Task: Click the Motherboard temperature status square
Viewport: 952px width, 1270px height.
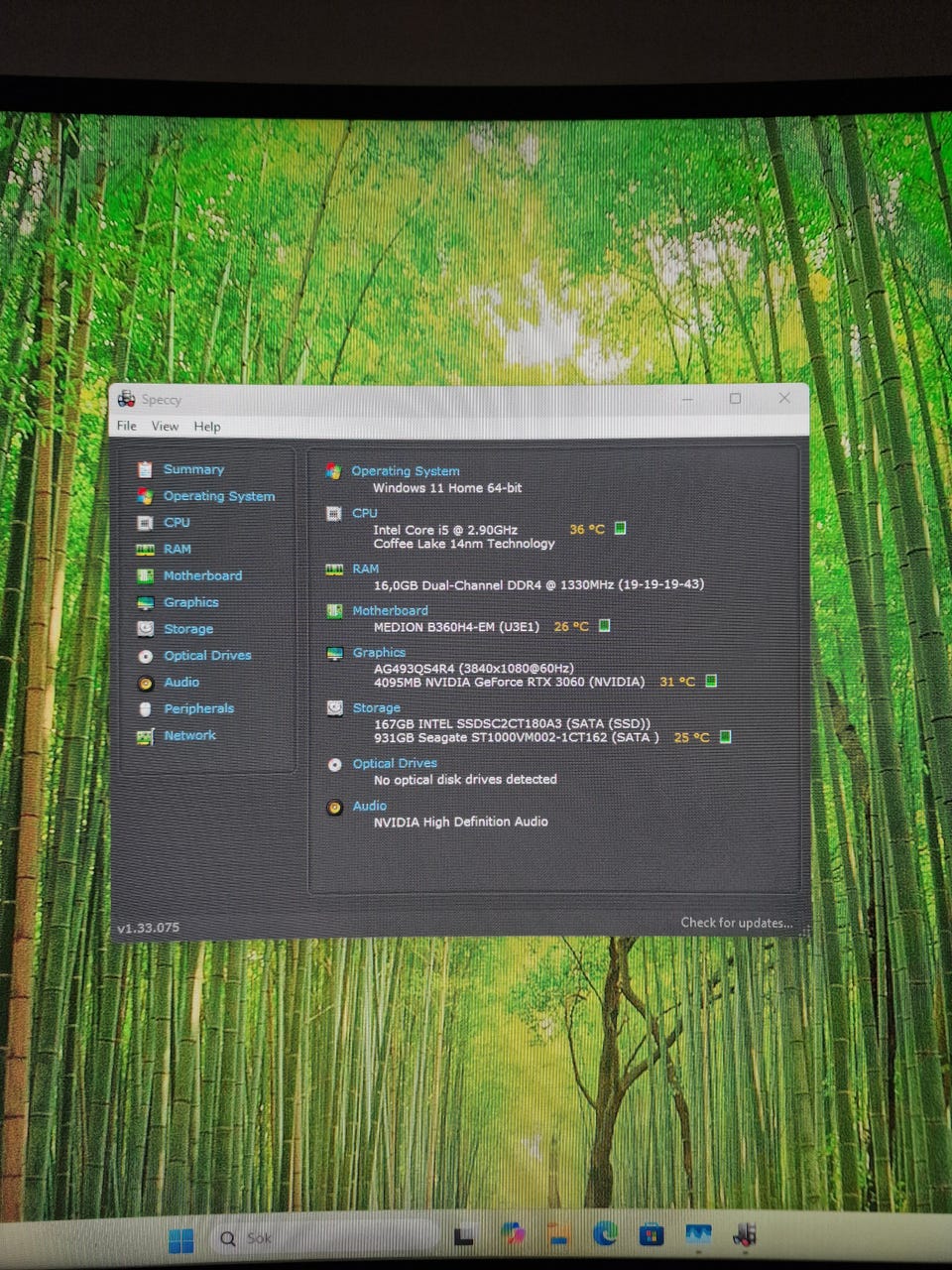Action: click(605, 625)
